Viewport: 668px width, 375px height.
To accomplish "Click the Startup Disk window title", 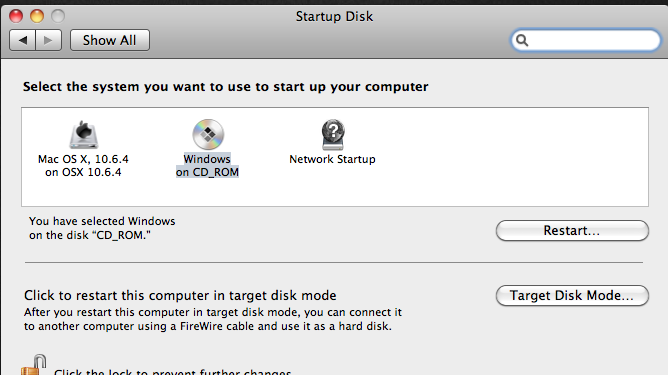I will coord(334,16).
